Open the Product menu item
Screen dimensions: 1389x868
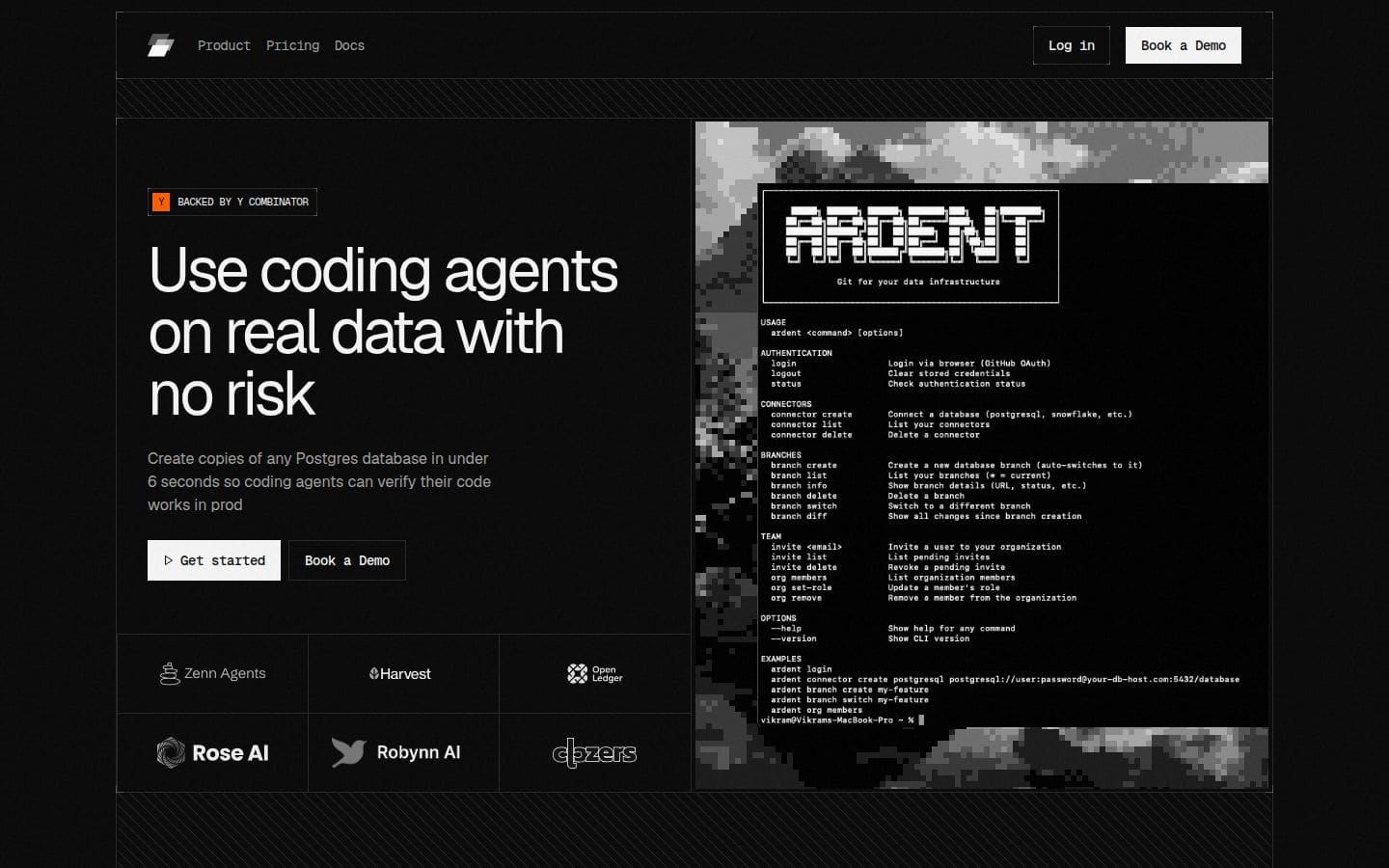click(x=224, y=45)
